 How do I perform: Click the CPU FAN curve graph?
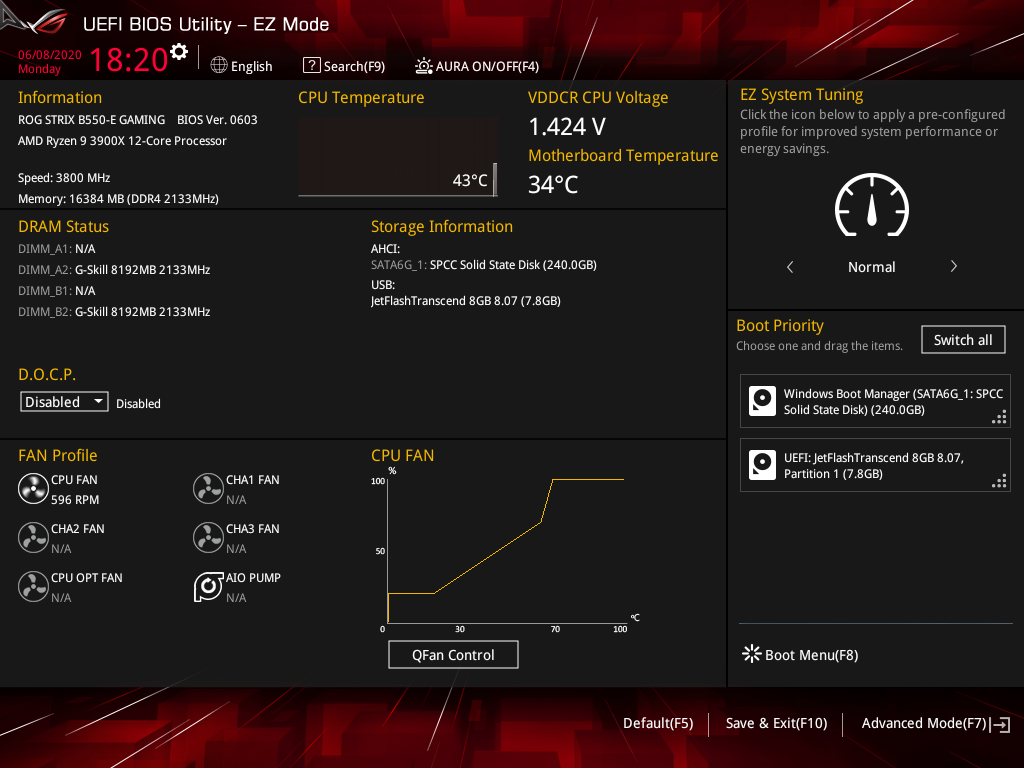point(506,550)
